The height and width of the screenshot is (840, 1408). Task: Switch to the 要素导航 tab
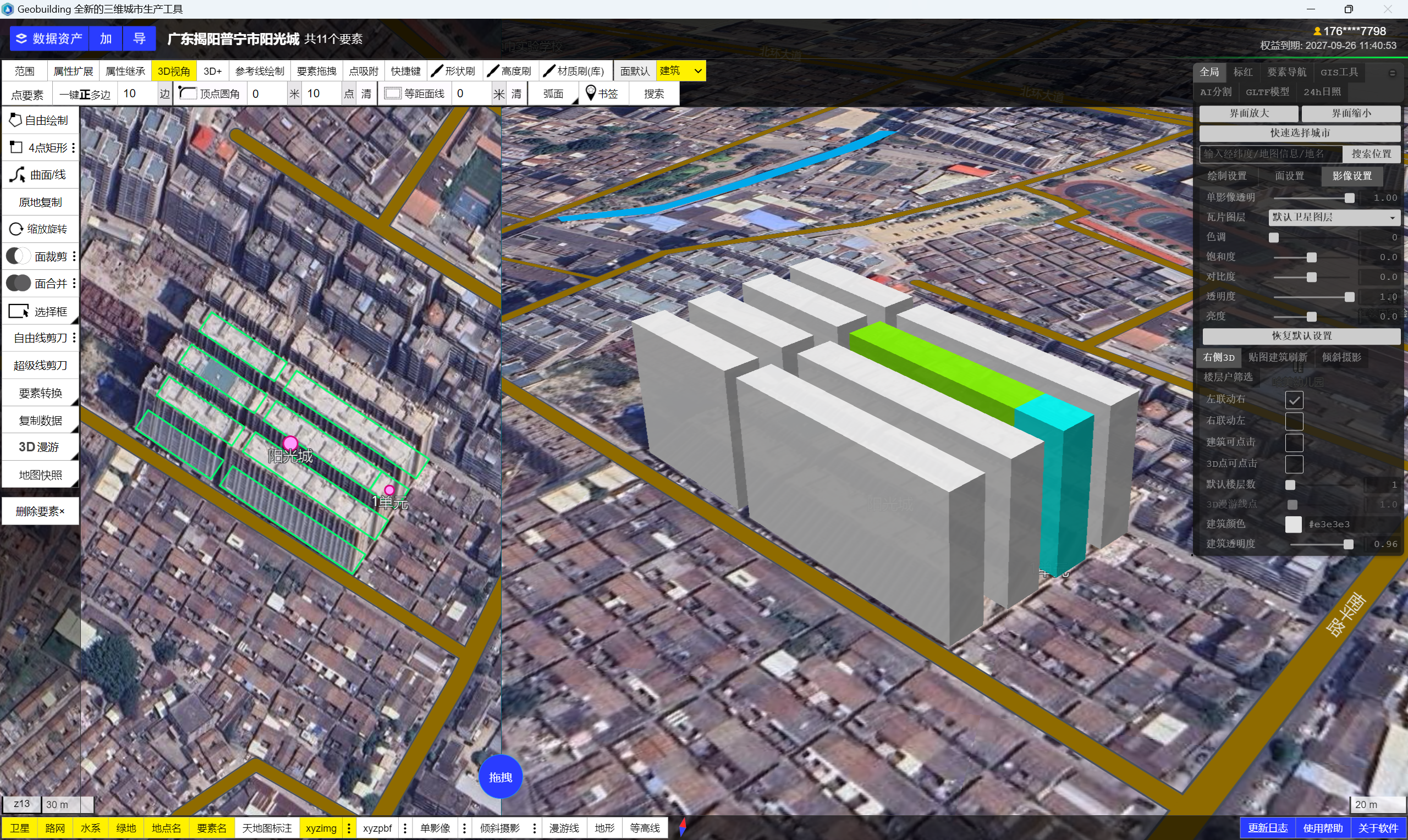[1286, 72]
